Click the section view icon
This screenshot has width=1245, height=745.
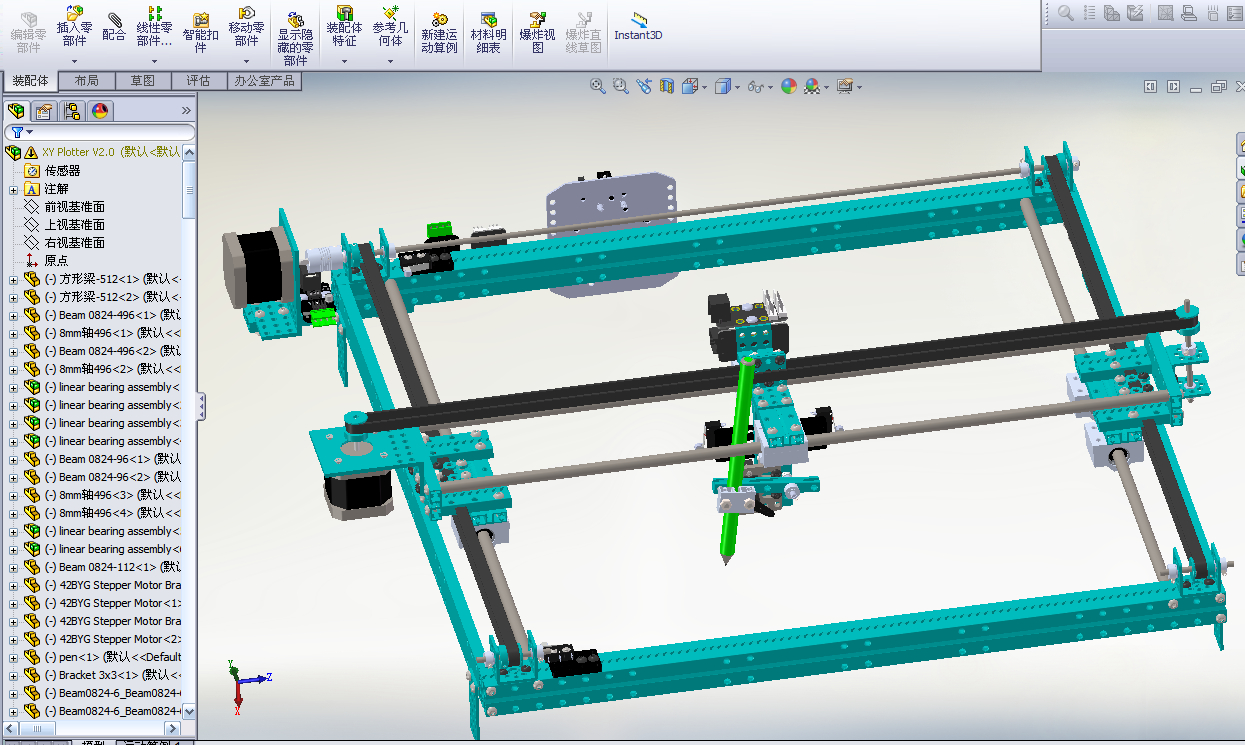pyautogui.click(x=667, y=86)
